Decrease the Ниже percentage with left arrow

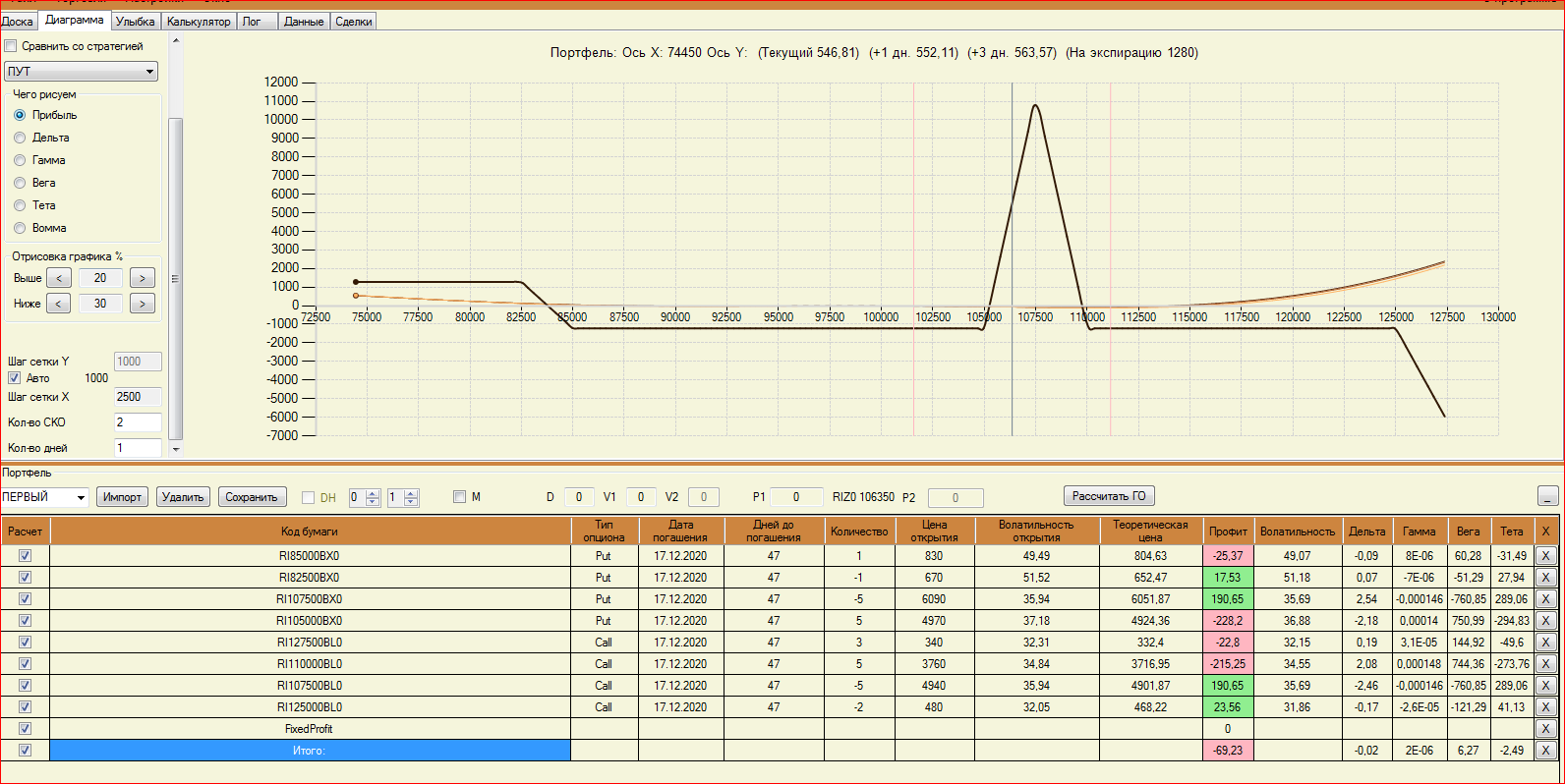pyautogui.click(x=59, y=304)
